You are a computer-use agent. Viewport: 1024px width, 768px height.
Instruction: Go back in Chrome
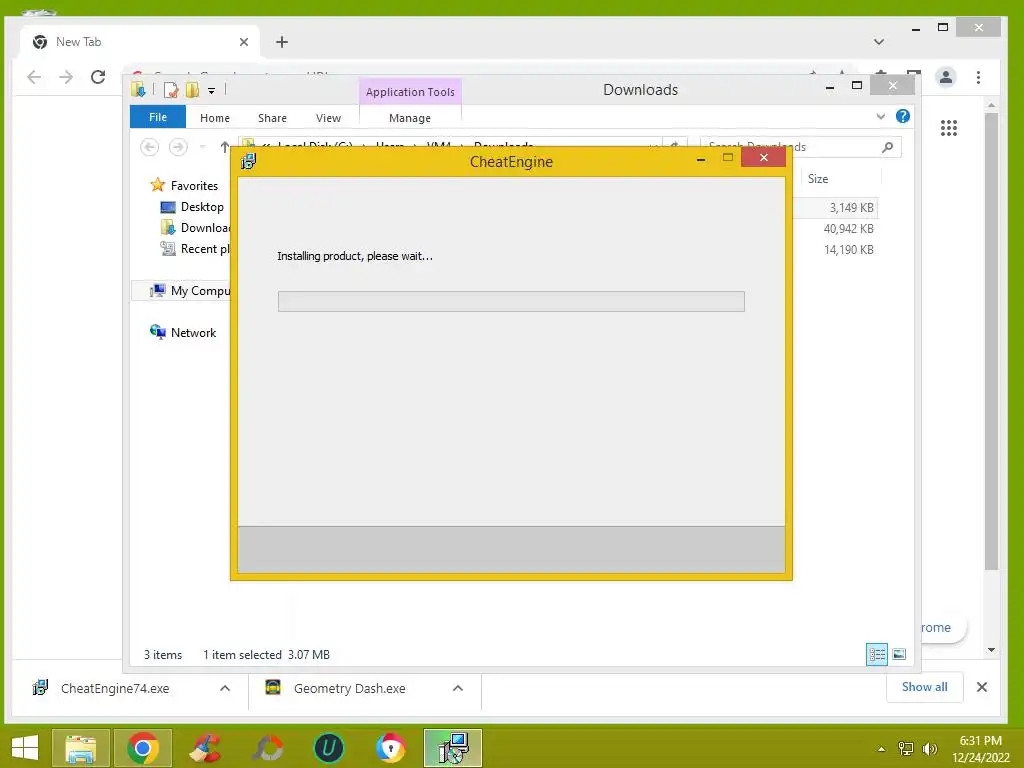[x=34, y=77]
